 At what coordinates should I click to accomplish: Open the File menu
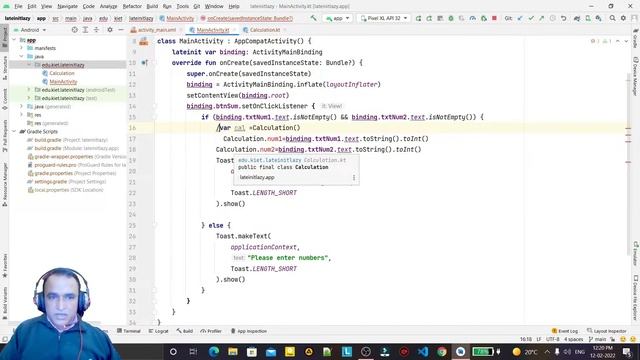pyautogui.click(x=18, y=7)
